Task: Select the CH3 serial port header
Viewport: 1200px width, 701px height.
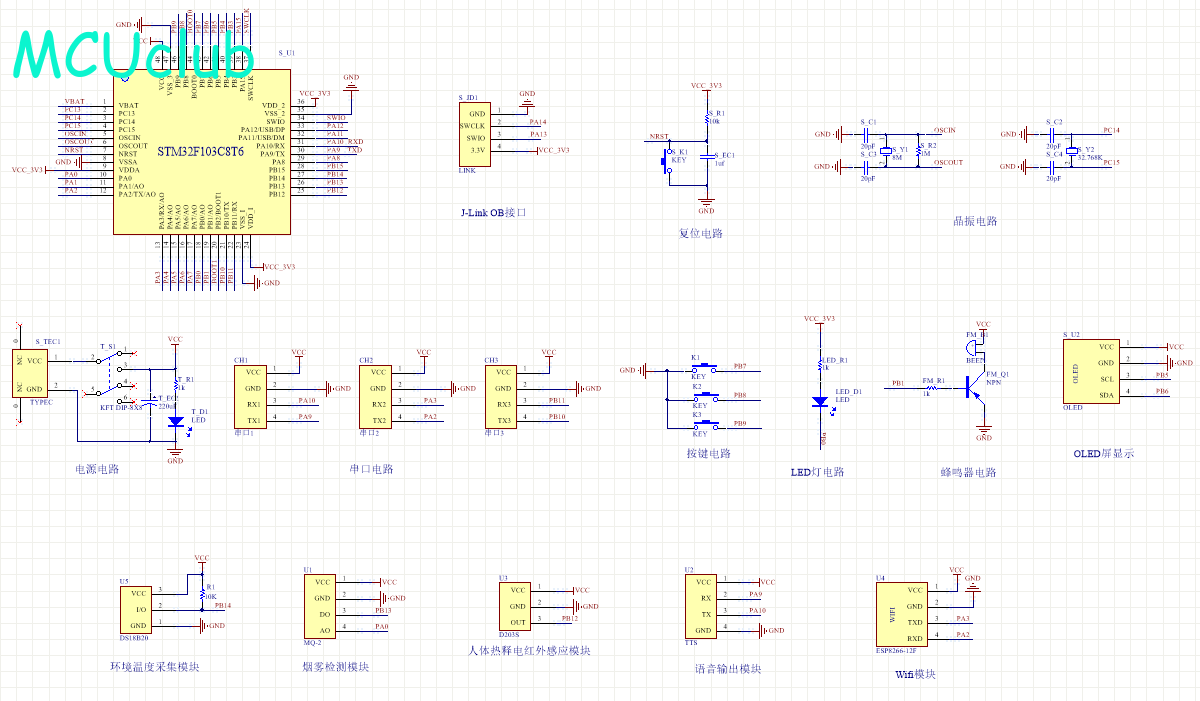Action: pos(503,396)
